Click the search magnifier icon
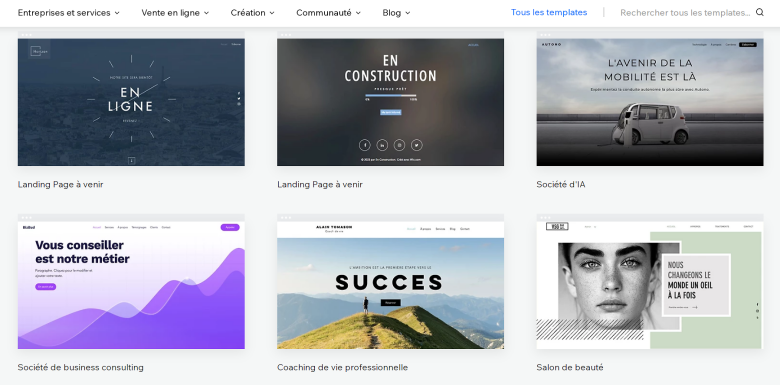The width and height of the screenshot is (780, 385). pos(760,12)
